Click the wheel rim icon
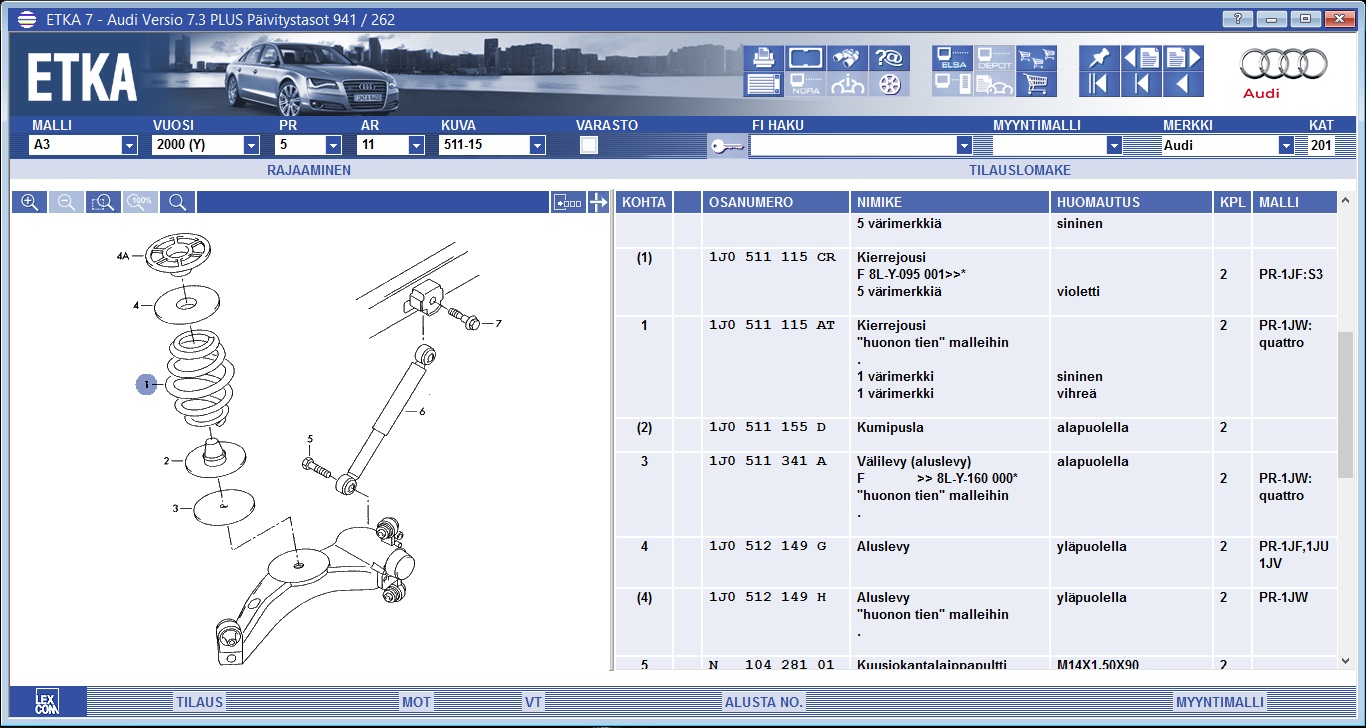 [889, 84]
